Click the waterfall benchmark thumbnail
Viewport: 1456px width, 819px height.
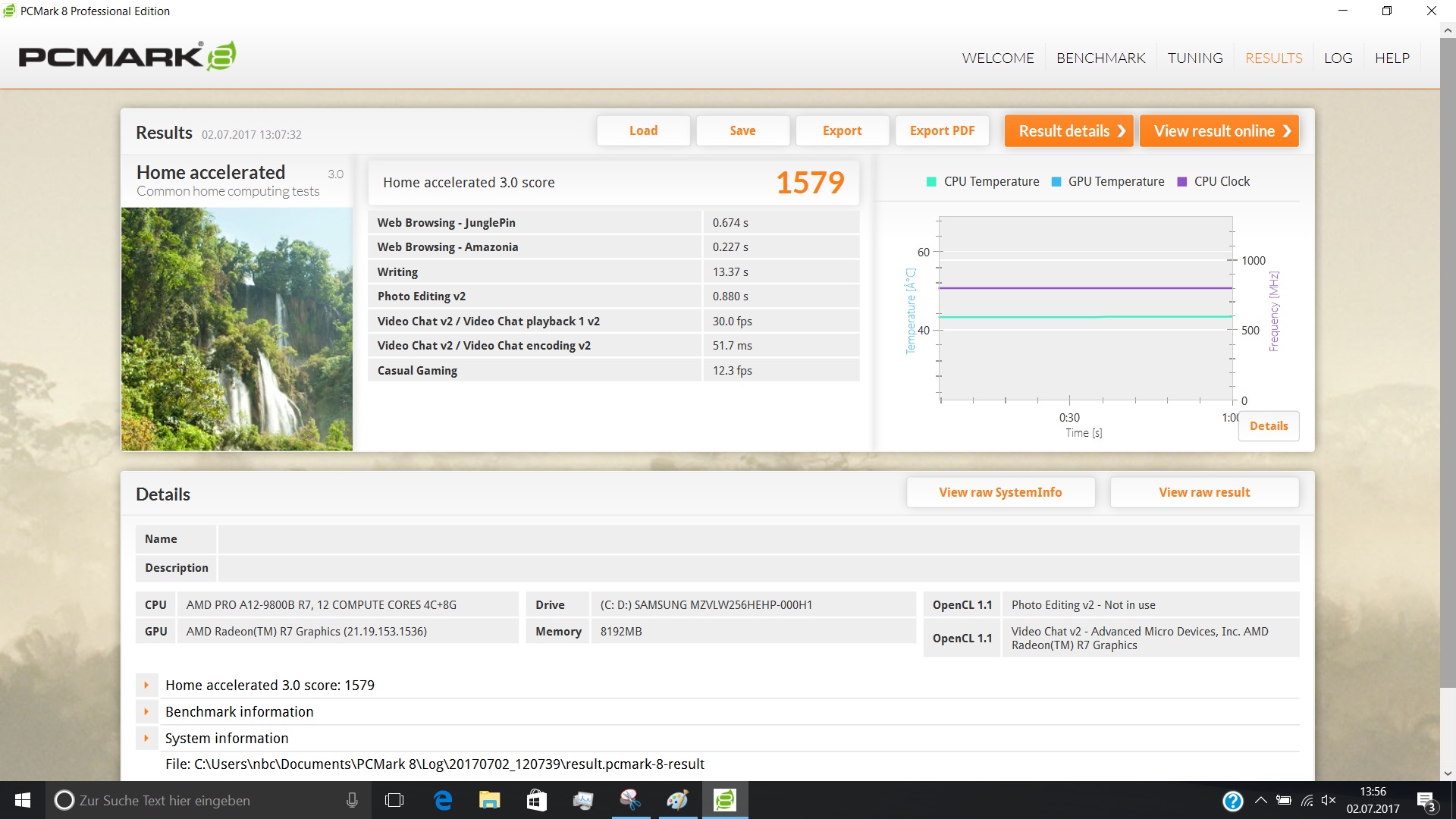tap(237, 329)
